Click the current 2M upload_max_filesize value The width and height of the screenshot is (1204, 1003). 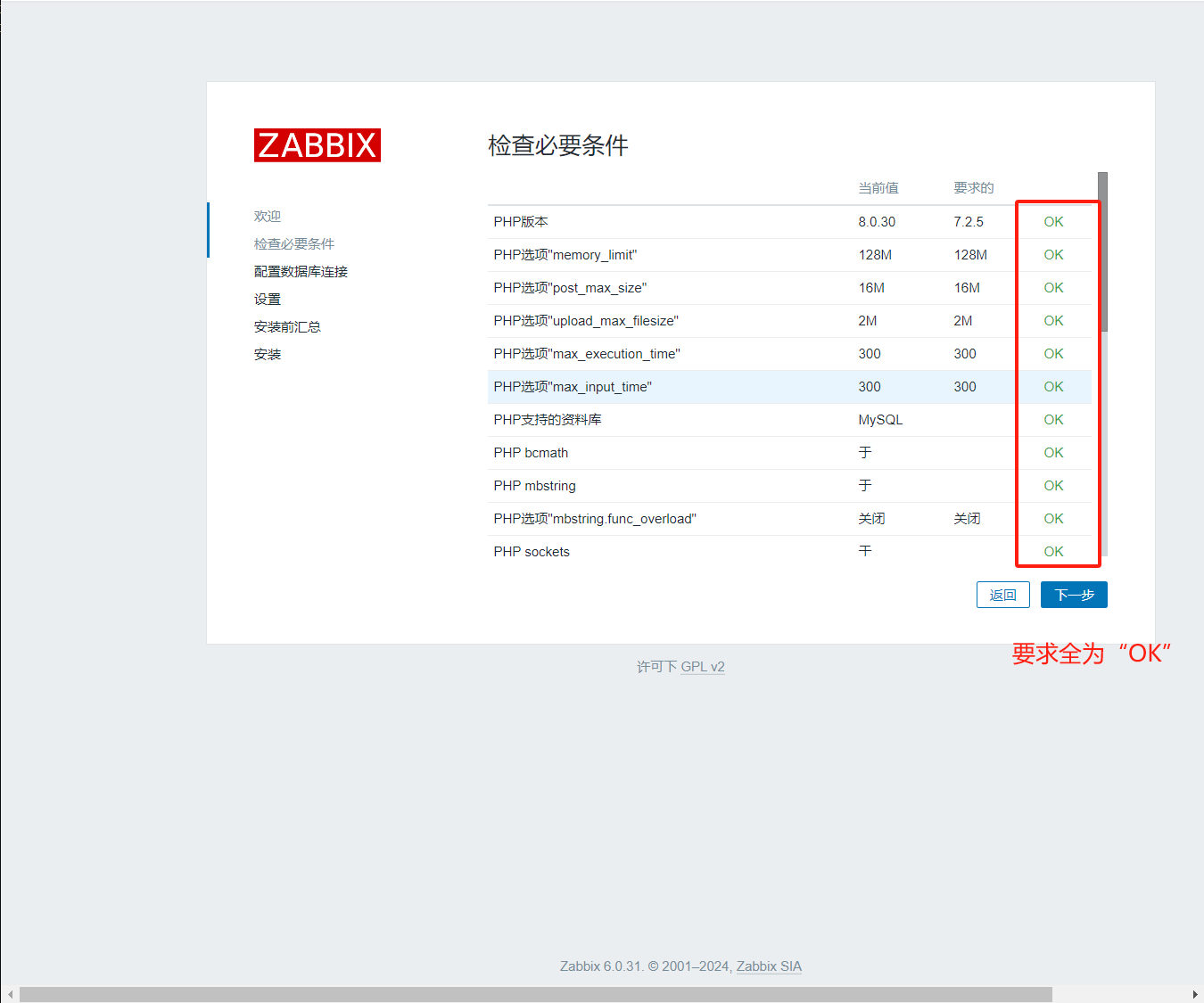pos(868,321)
